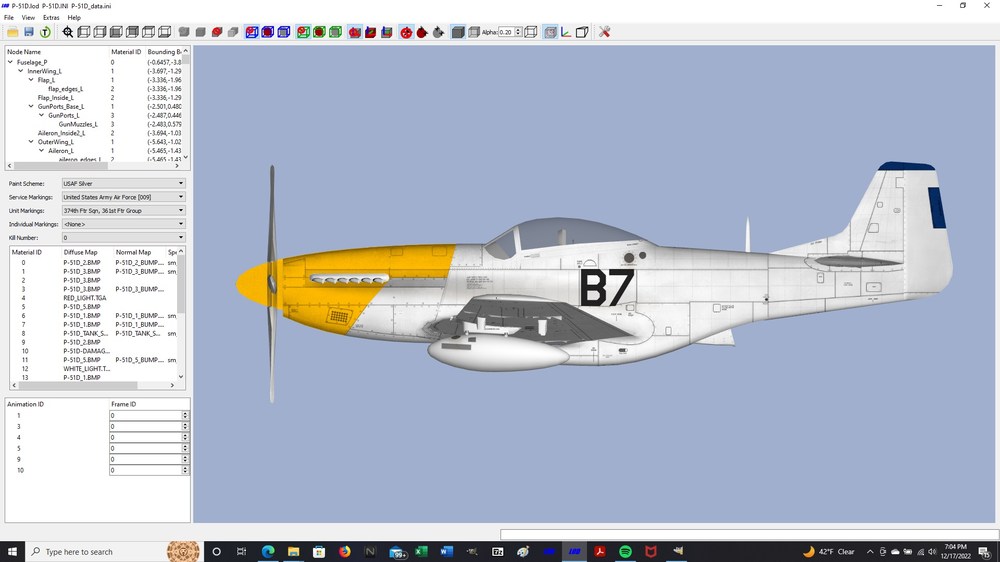The height and width of the screenshot is (562, 1000).
Task: Open Word from the taskbar
Action: [x=446, y=551]
